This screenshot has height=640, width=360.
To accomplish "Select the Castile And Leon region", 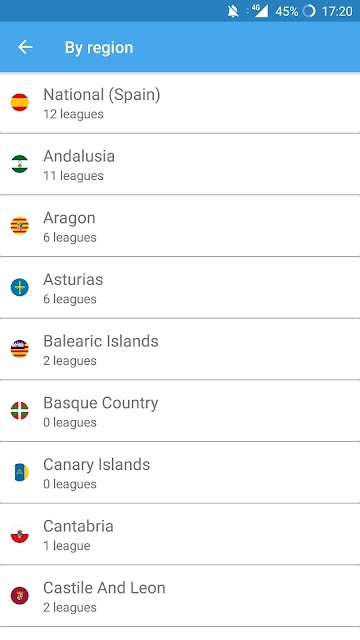I will 180,596.
